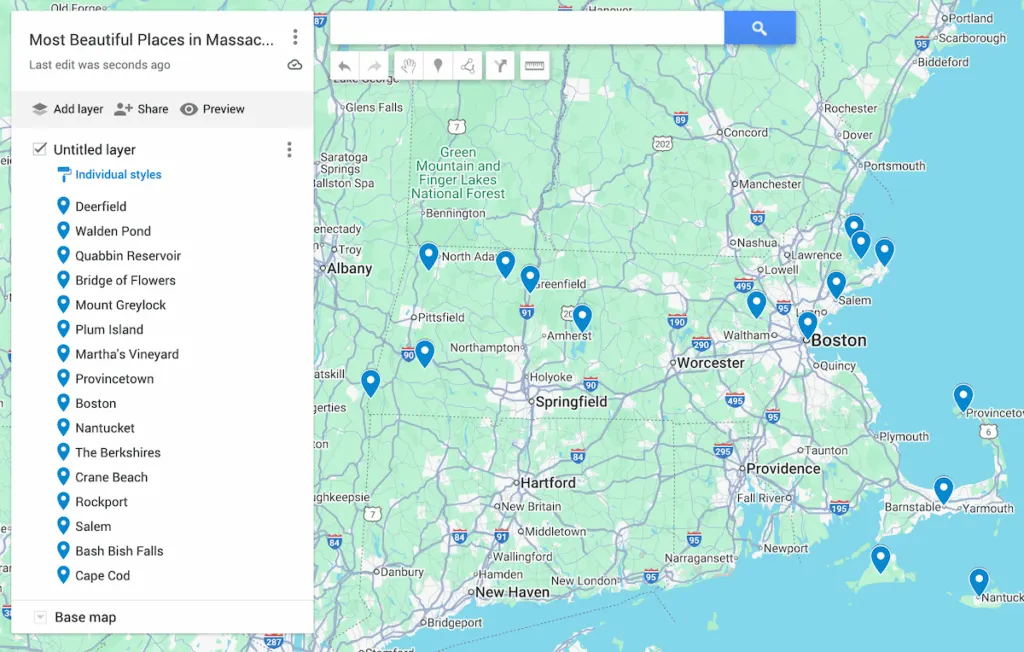Open the Individual styles link
The image size is (1024, 652).
[118, 174]
